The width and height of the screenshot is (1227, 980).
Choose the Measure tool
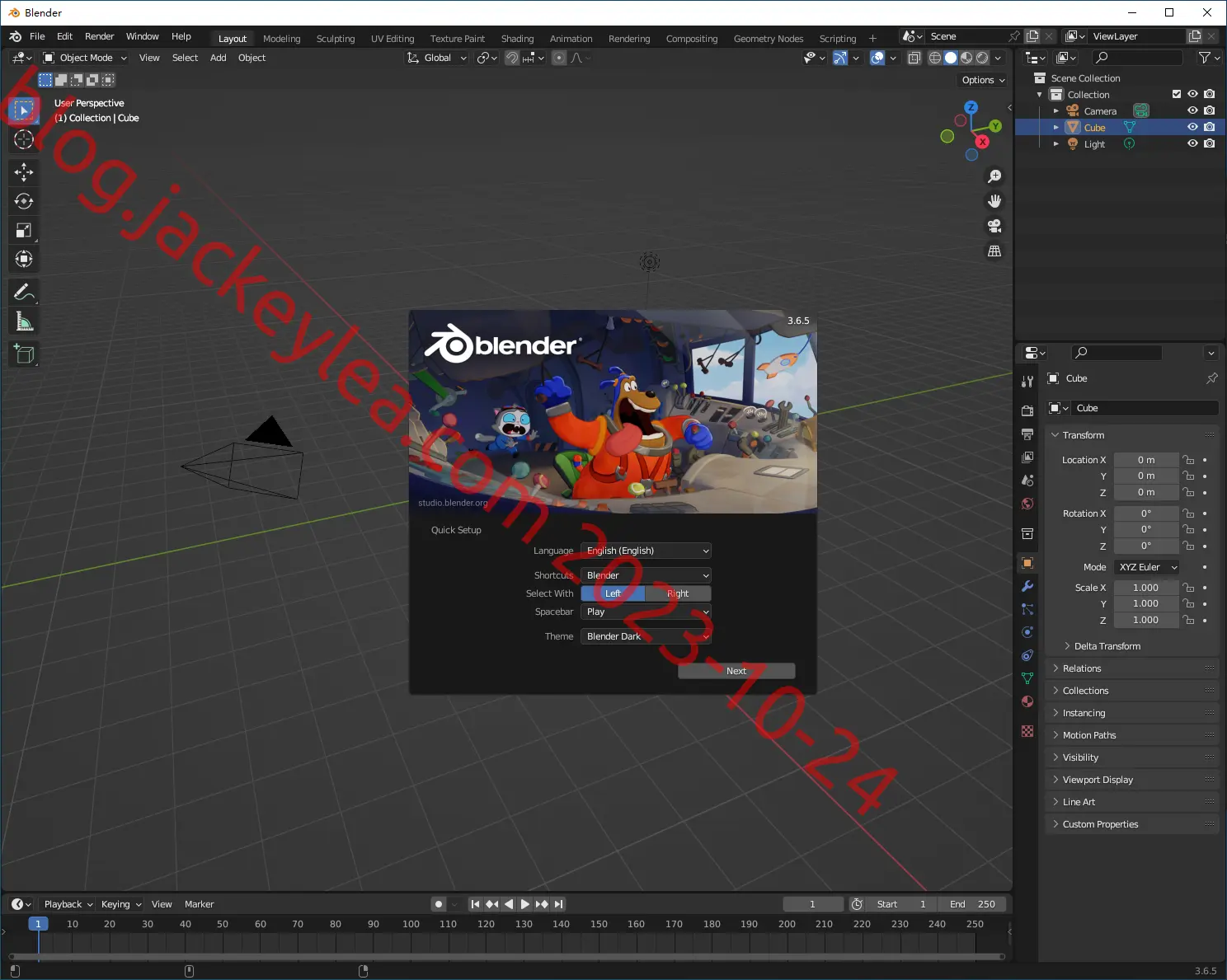[x=24, y=321]
